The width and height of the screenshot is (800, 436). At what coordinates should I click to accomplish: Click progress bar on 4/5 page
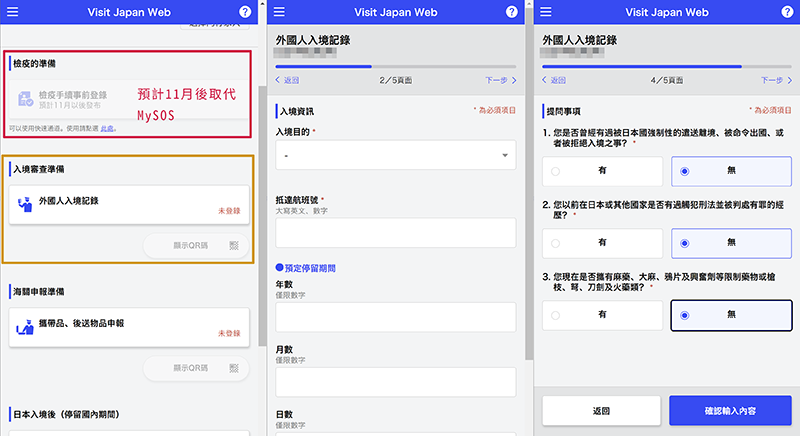667,66
